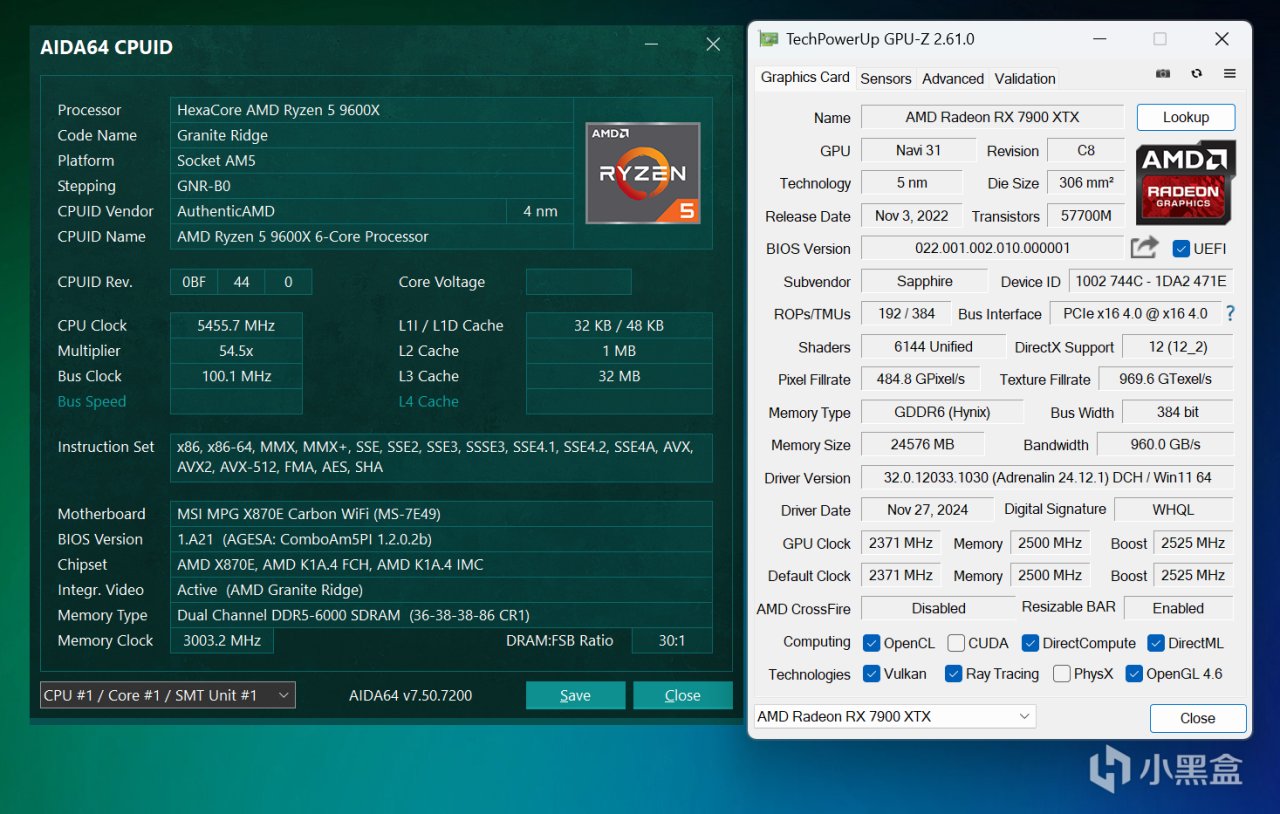Viewport: 1280px width, 814px height.
Task: Enable the PhysX checkbox
Action: [1061, 673]
